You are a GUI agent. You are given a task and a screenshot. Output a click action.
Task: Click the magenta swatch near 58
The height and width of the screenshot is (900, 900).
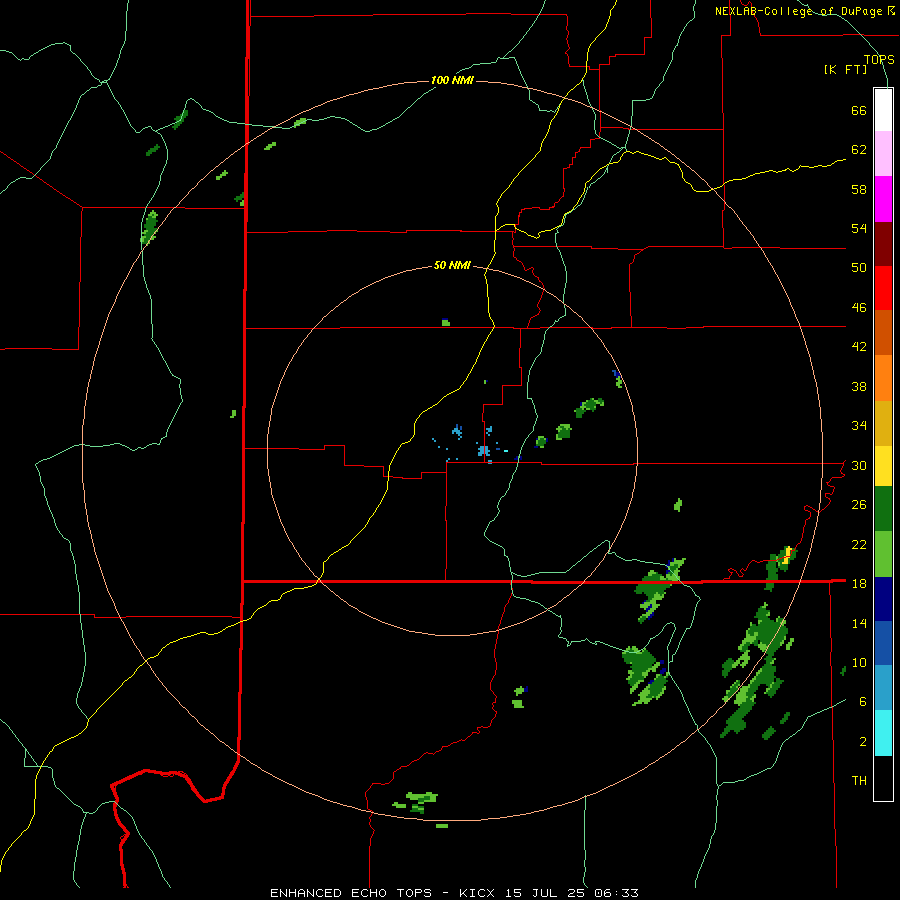click(x=883, y=199)
